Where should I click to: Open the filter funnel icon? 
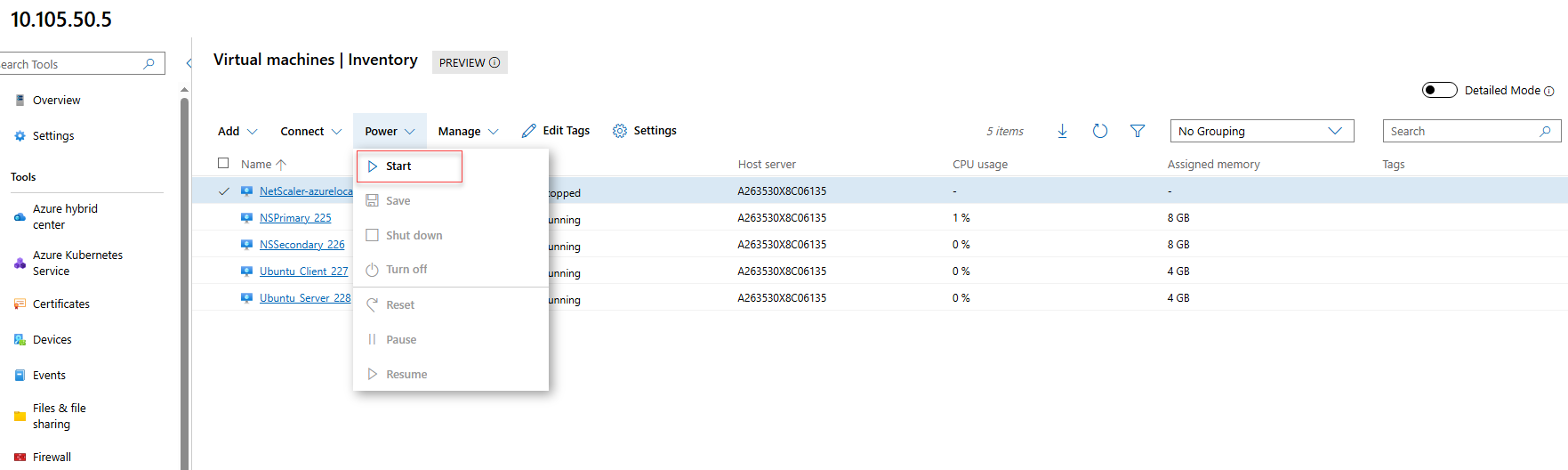[1137, 131]
